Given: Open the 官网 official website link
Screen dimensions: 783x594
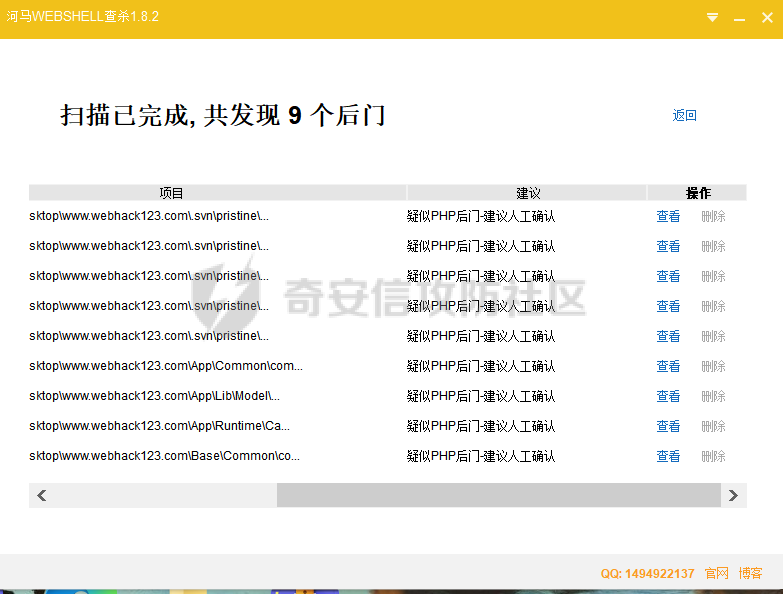Looking at the screenshot, I should 716,573.
